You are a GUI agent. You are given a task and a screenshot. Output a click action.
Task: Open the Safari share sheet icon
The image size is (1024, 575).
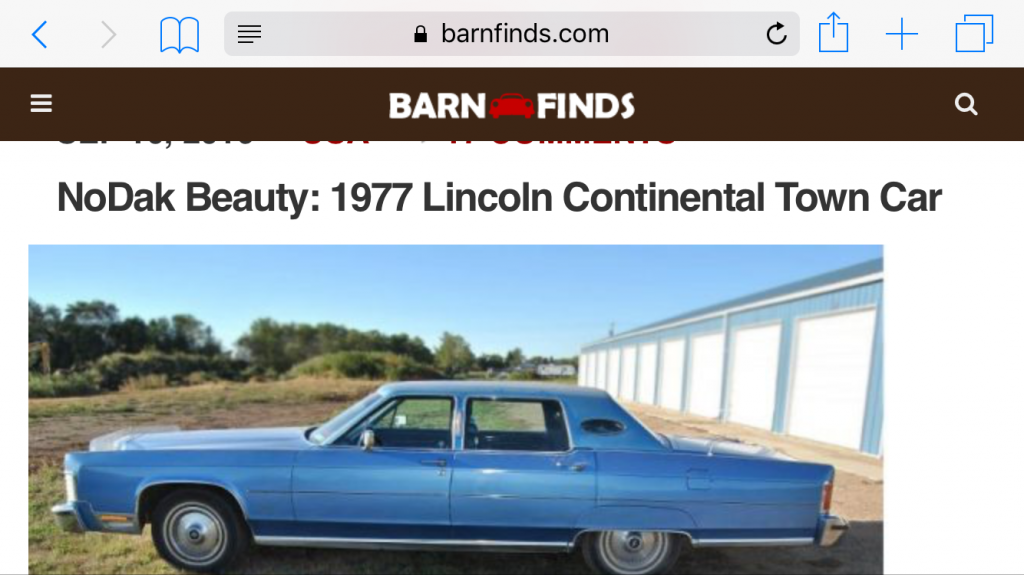coord(834,33)
